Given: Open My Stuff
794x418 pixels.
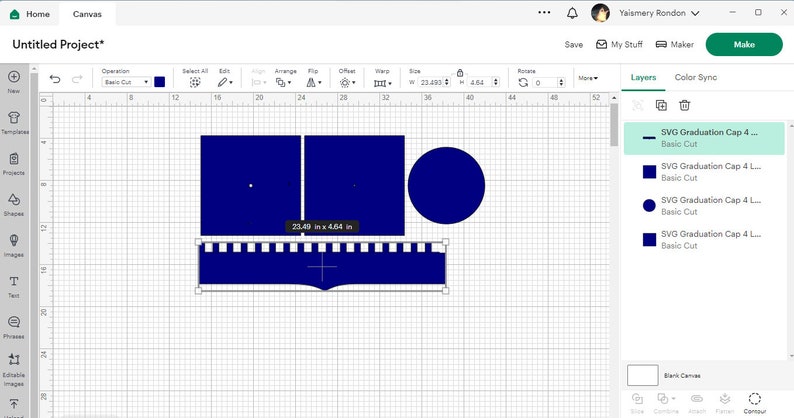Looking at the screenshot, I should click(x=619, y=45).
